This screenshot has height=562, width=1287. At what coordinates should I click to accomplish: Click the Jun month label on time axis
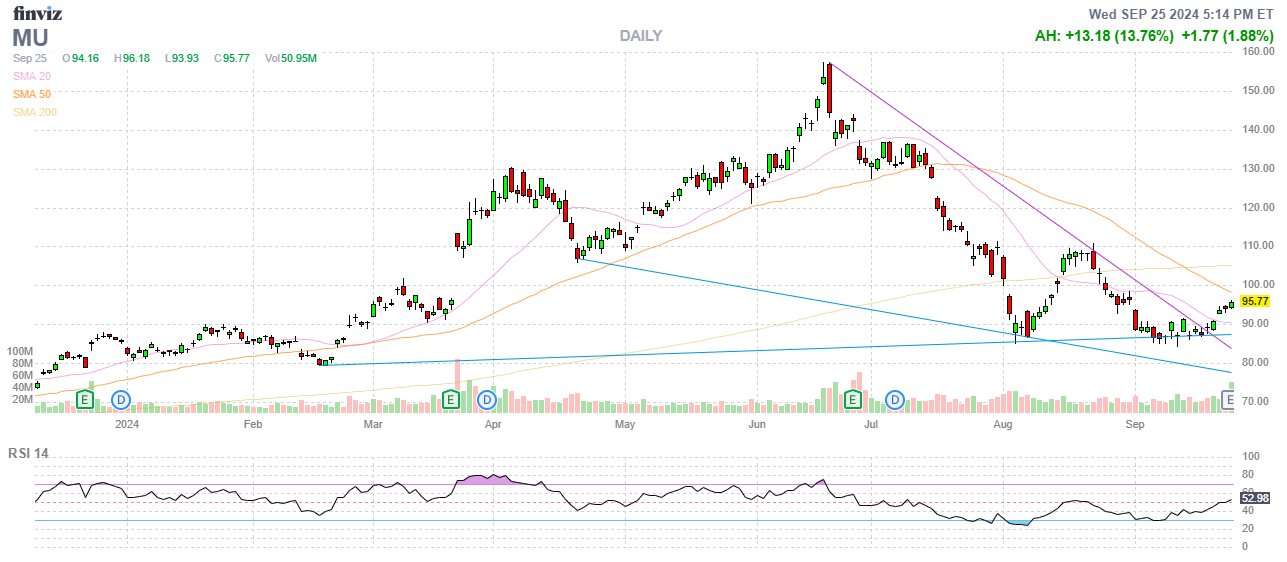[758, 425]
